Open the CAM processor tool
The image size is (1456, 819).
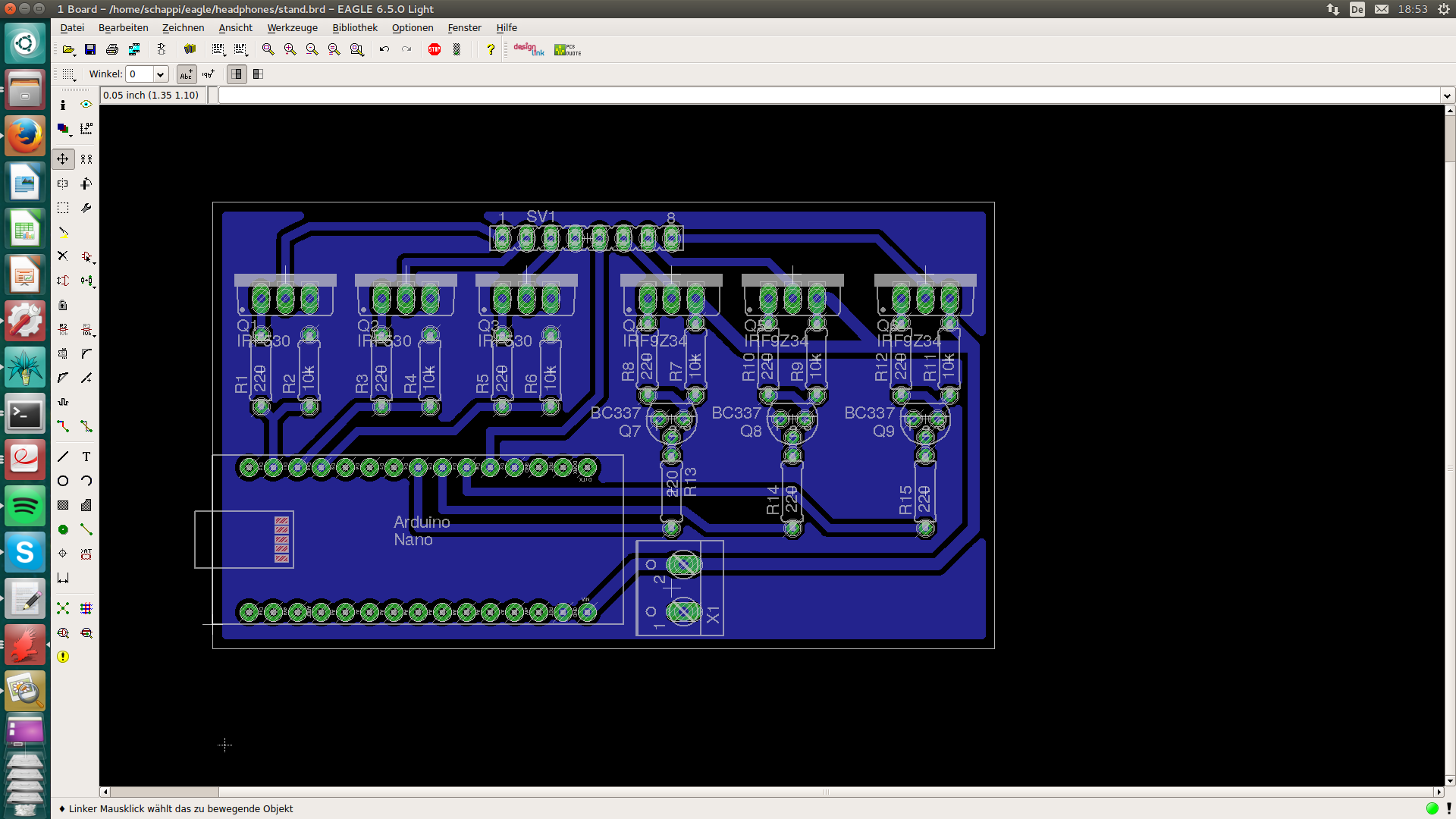(134, 50)
